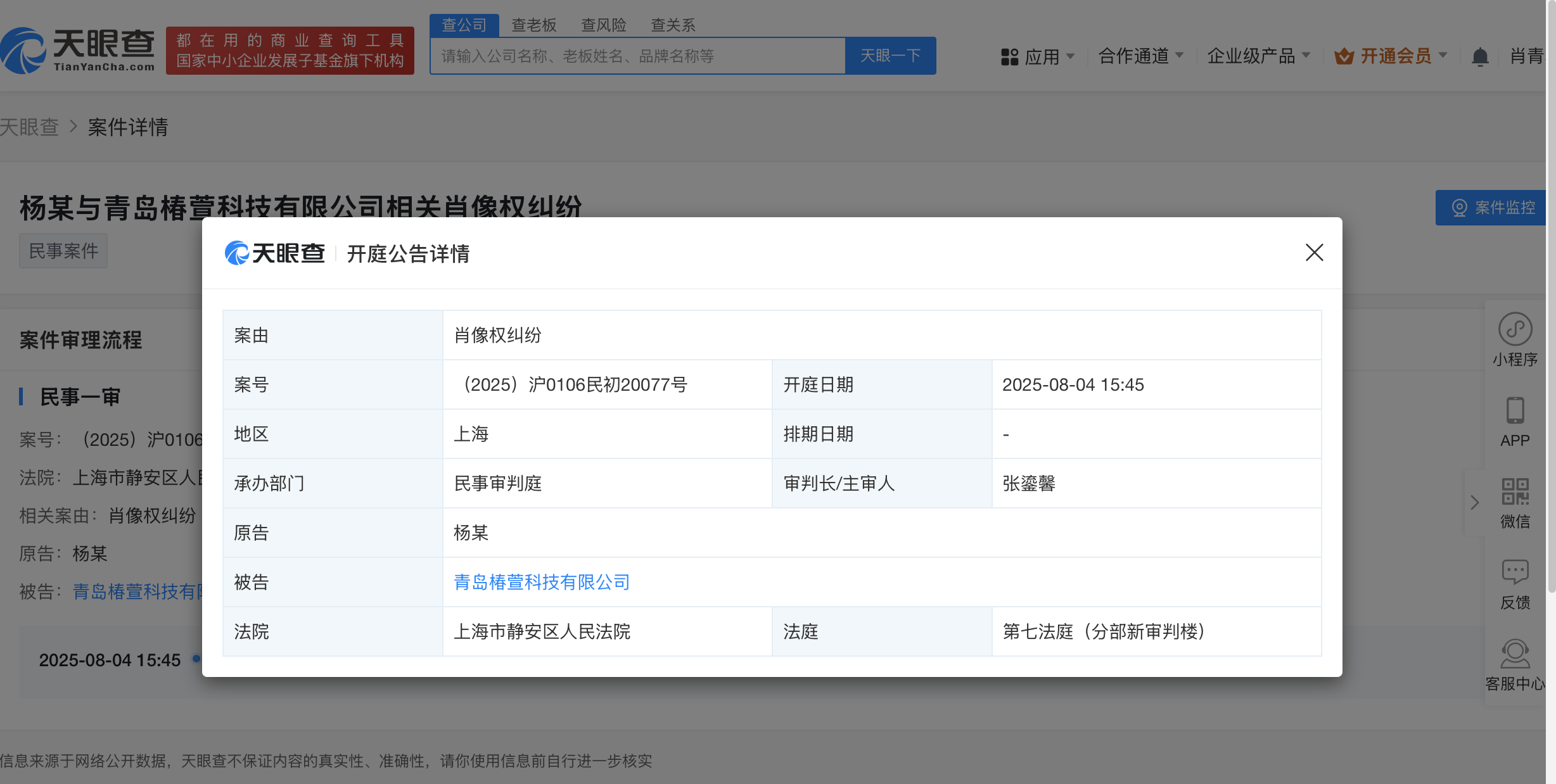Open the 反馈 feedback icon

(1515, 572)
